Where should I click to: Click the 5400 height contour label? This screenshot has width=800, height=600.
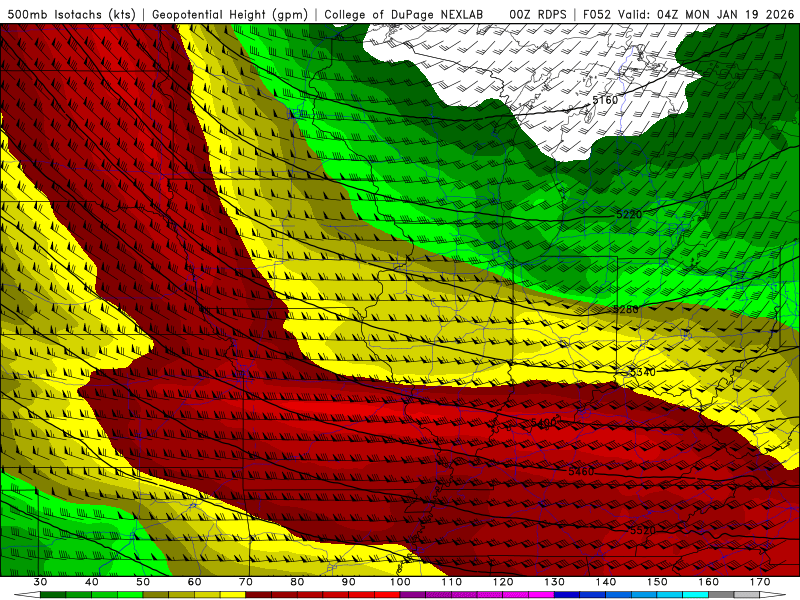[544, 422]
